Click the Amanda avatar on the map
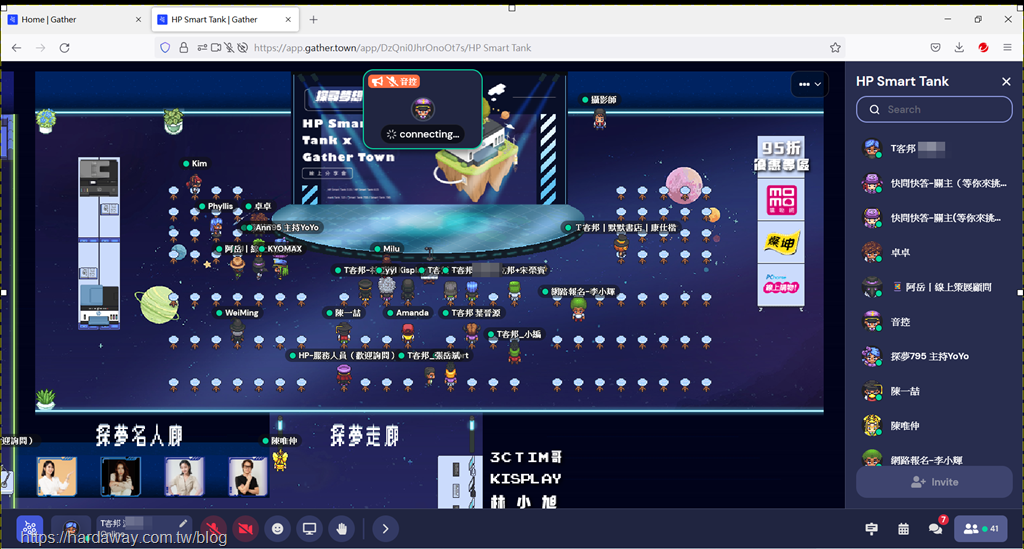This screenshot has width=1024, height=549. tap(408, 334)
